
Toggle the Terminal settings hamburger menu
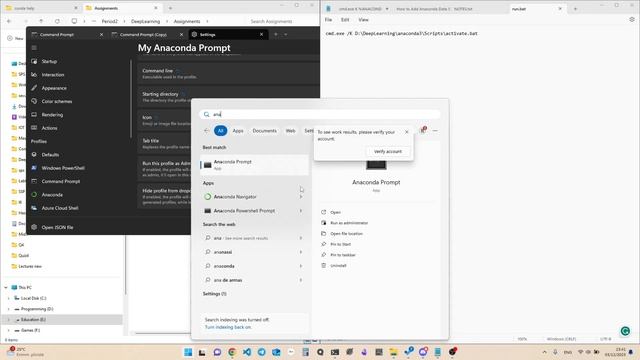pyautogui.click(x=34, y=48)
